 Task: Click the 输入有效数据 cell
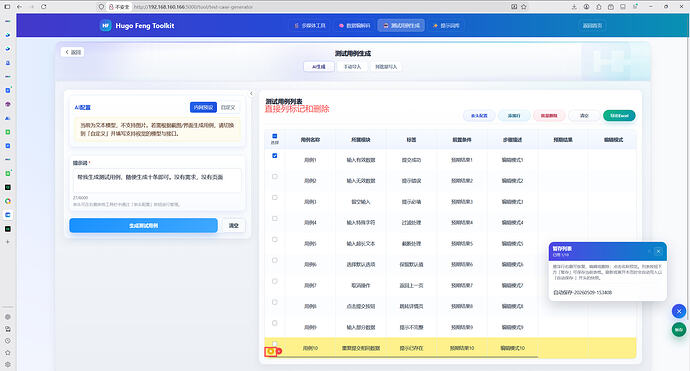(x=361, y=160)
